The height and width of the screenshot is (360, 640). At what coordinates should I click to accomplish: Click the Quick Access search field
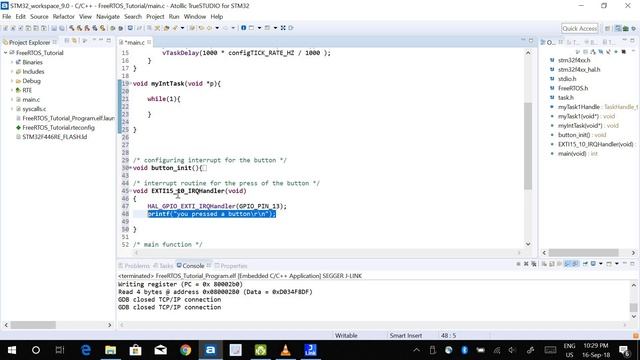point(579,28)
